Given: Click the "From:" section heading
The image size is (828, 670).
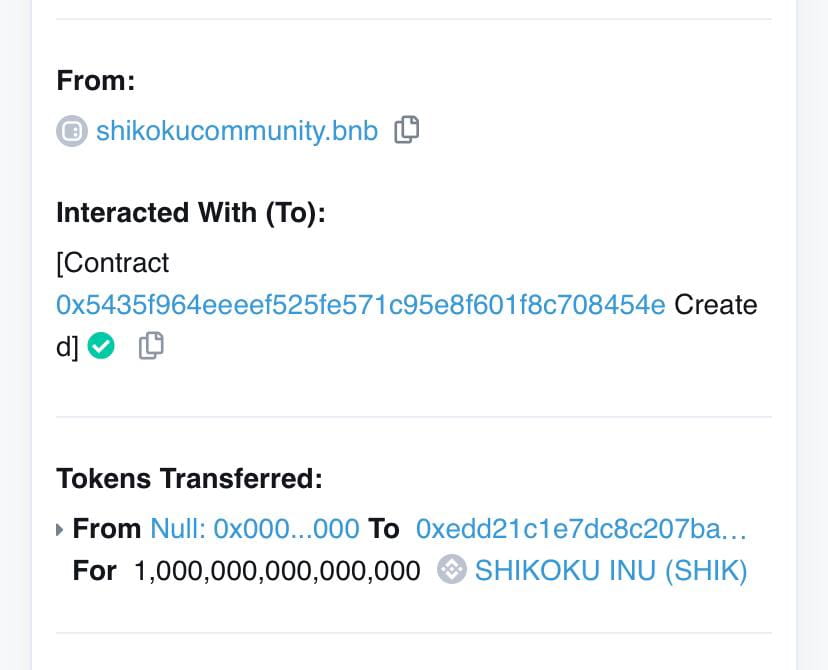Looking at the screenshot, I should pyautogui.click(x=96, y=80).
